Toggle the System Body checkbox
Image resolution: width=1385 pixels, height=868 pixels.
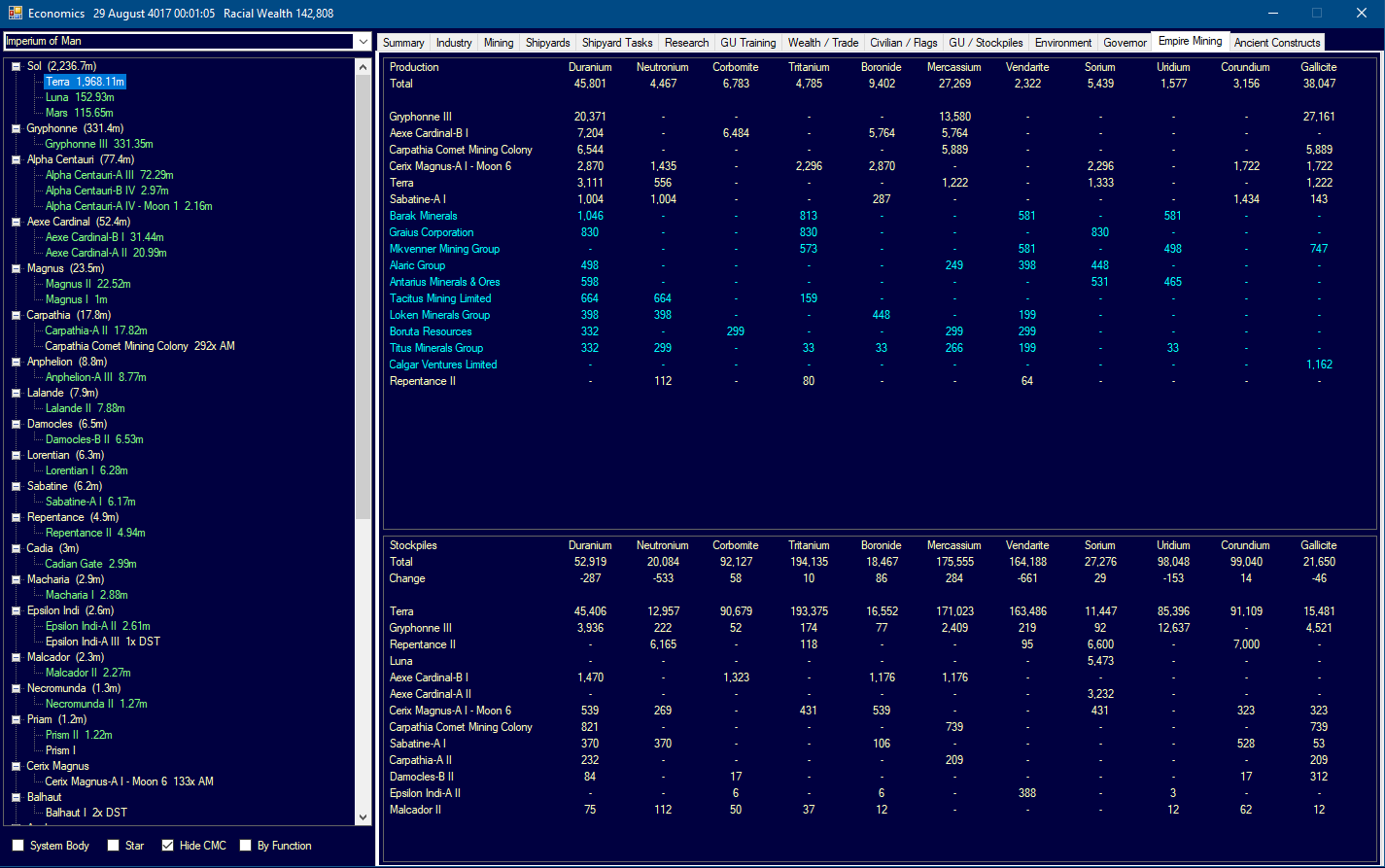point(18,846)
